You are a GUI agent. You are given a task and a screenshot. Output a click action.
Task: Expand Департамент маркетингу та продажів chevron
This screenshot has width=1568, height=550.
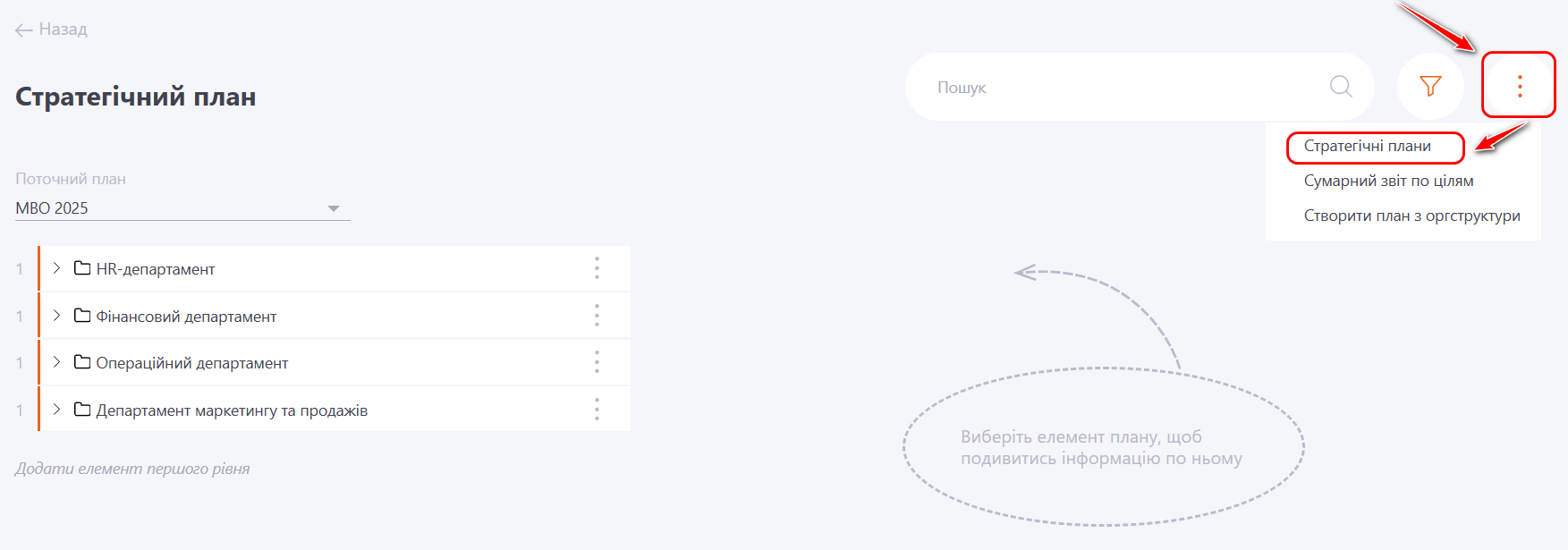[x=56, y=410]
